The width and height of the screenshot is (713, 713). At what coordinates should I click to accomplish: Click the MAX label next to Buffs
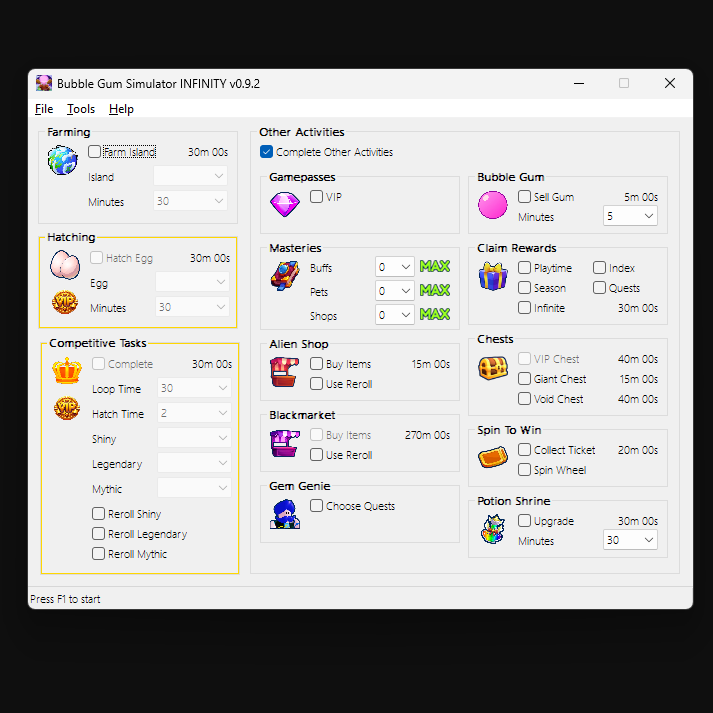(x=435, y=266)
